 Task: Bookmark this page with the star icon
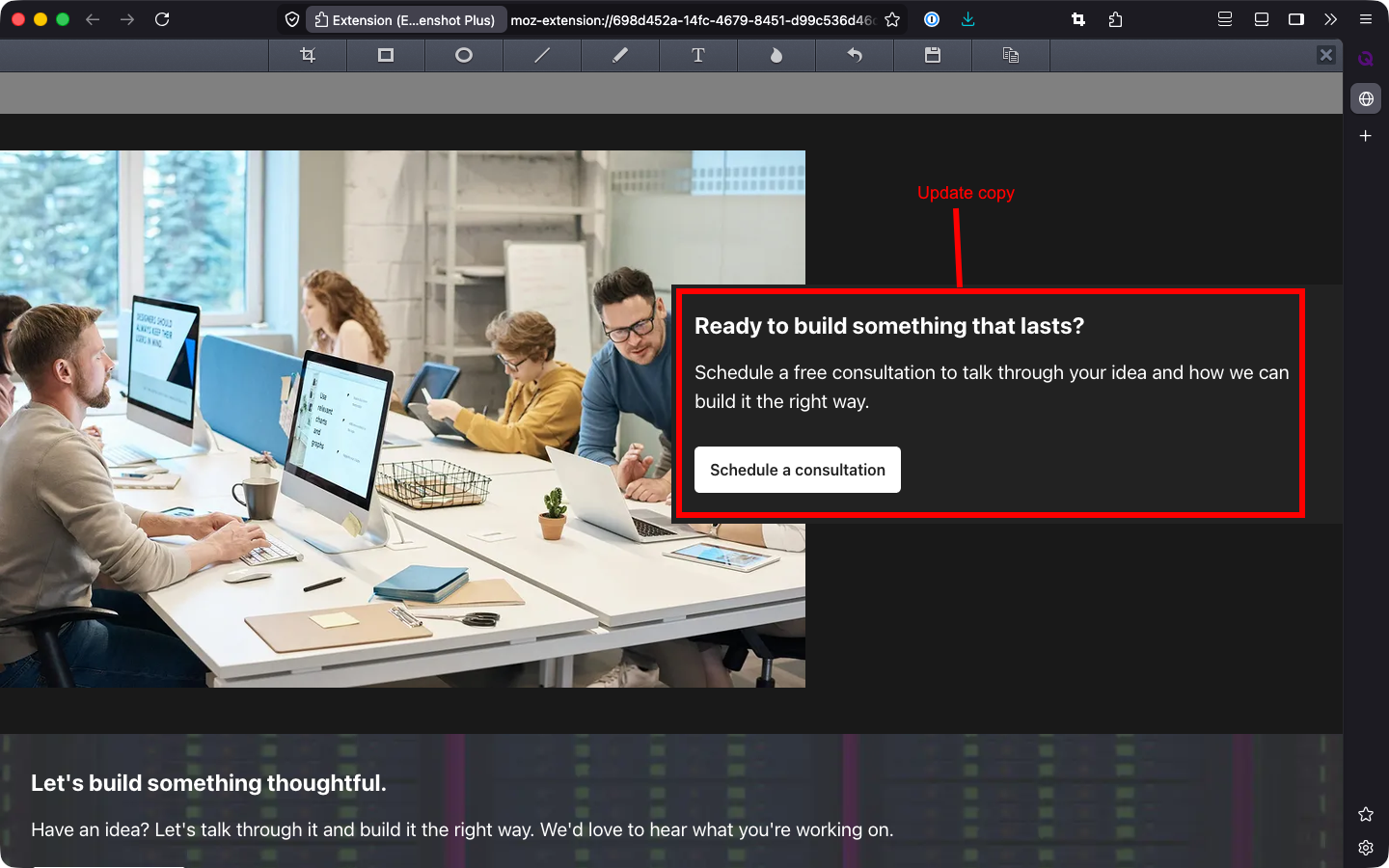[892, 19]
